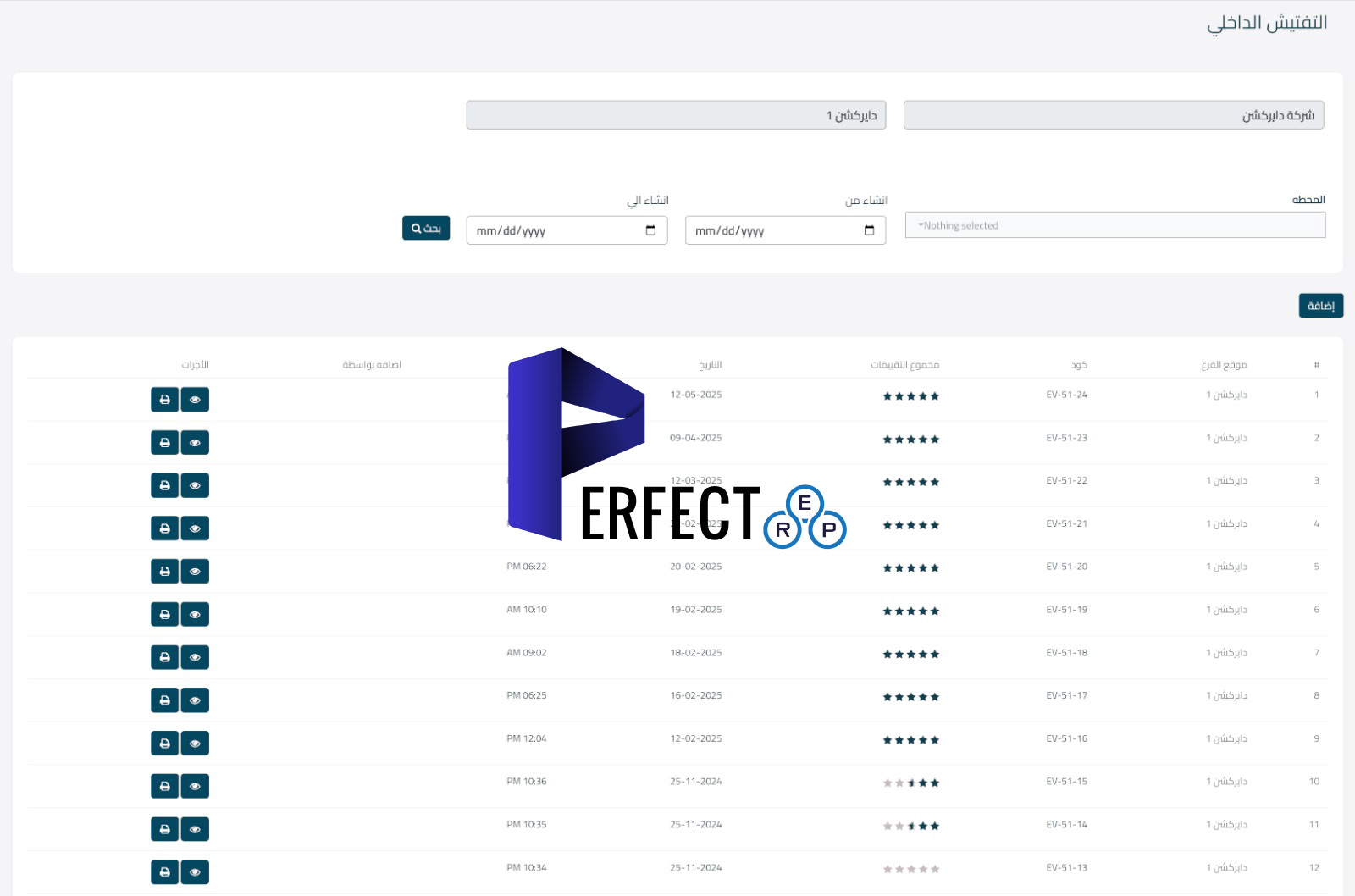
Task: Click the التفتيش الداخلي page title
Action: pos(1267,23)
